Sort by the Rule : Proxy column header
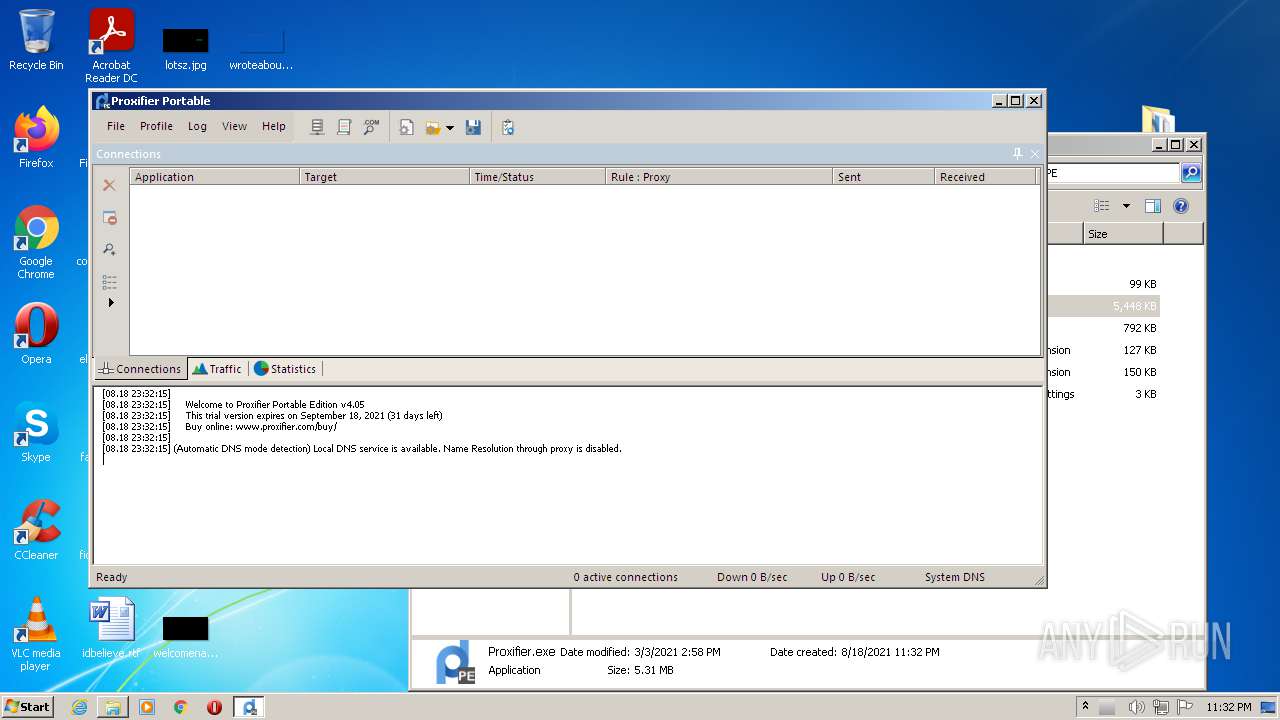1280x720 pixels. coord(719,177)
